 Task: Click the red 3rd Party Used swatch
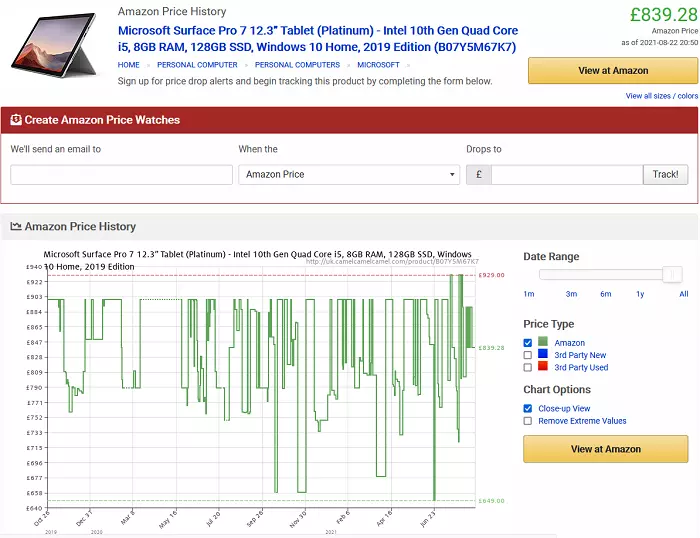tap(543, 366)
